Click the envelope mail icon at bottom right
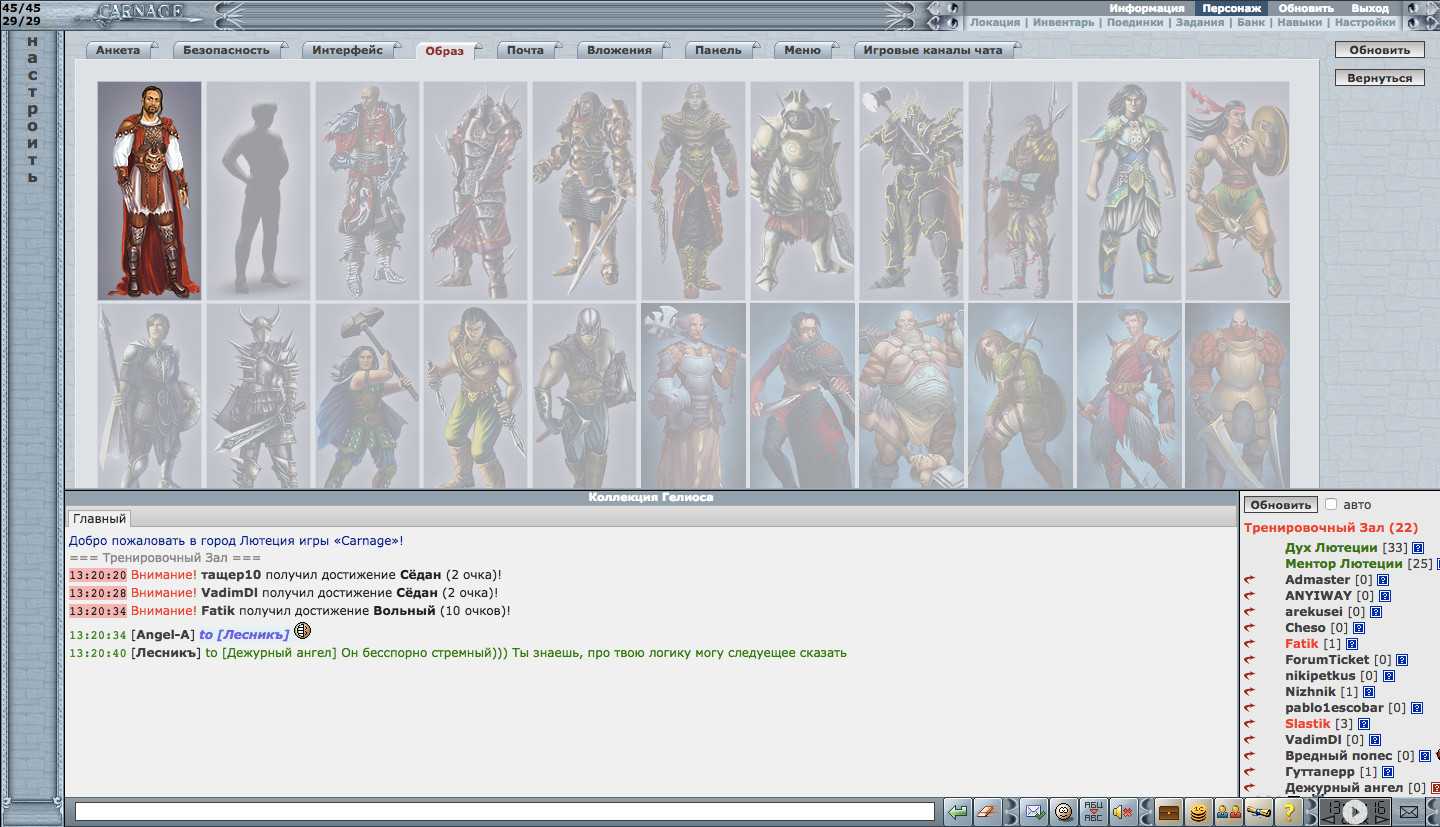This screenshot has width=1440, height=827. click(1408, 811)
